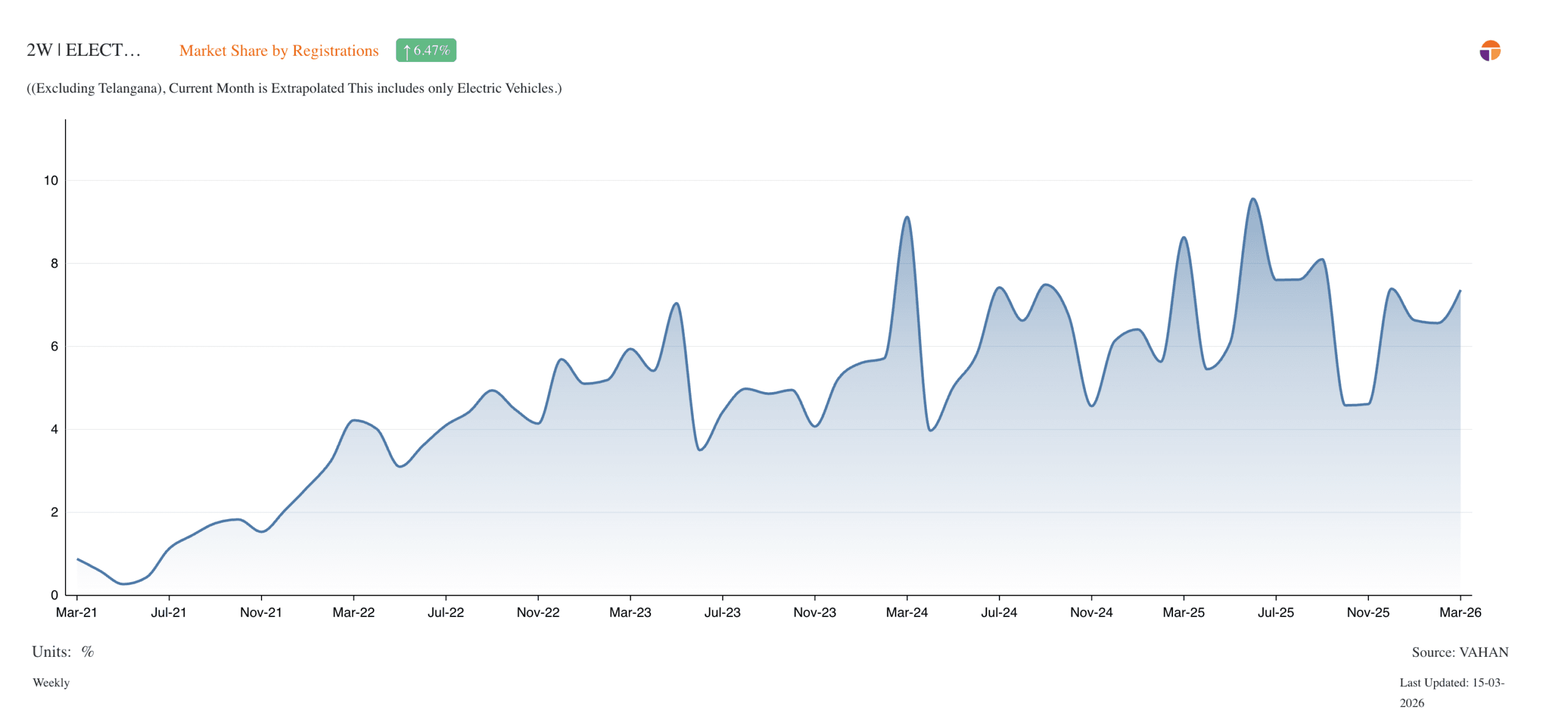Click the Units percent label
Viewport: 1568px width, 728px height.
[63, 651]
